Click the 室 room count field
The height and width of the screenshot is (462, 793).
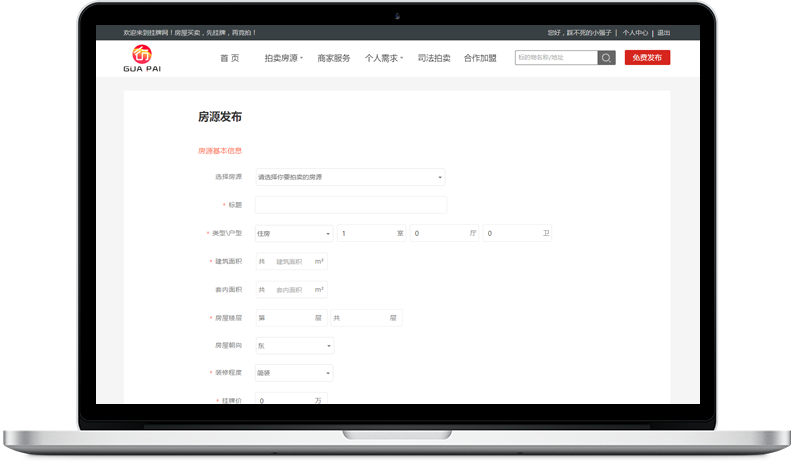(372, 233)
